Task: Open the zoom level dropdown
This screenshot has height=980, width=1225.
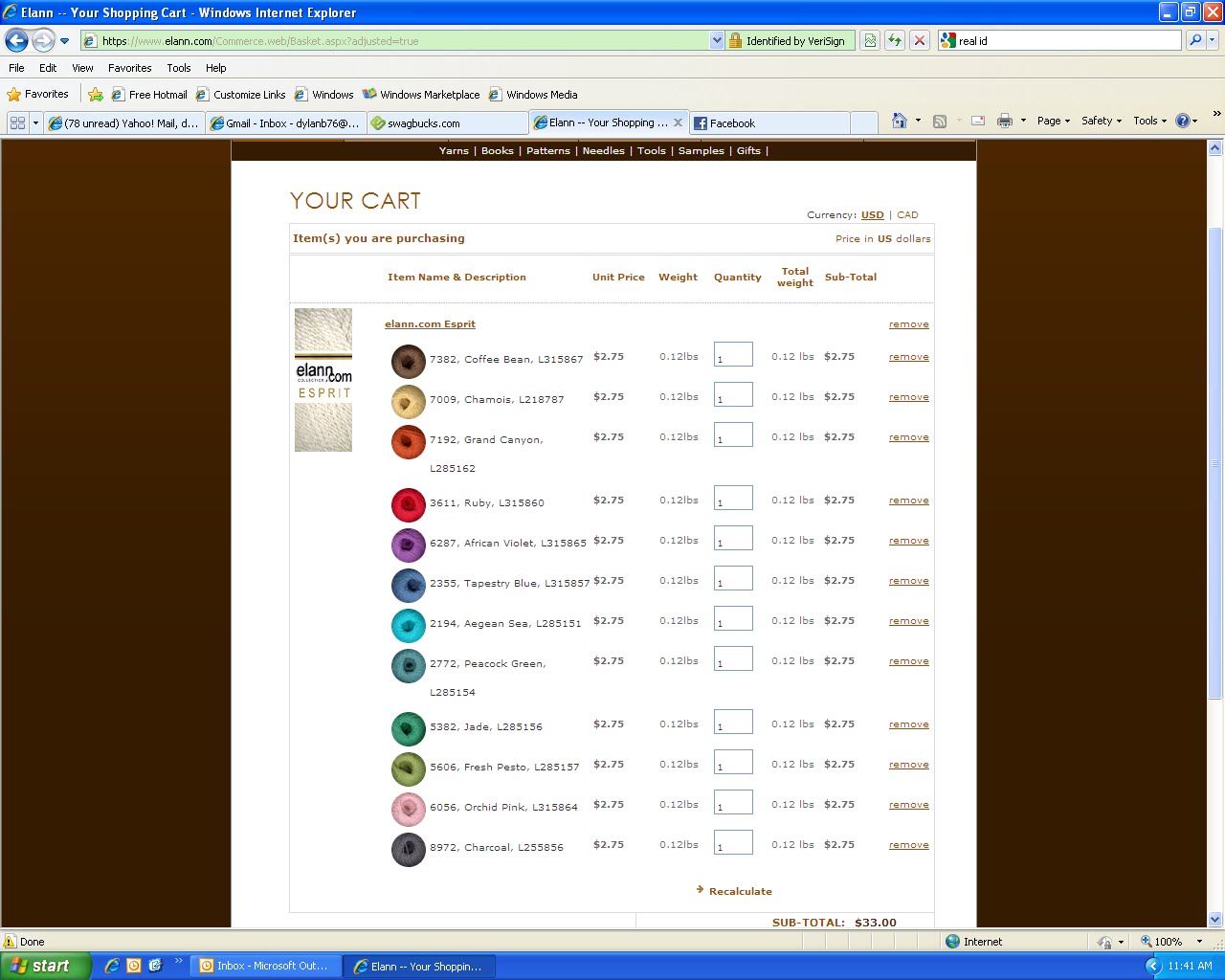Action: click(1199, 942)
